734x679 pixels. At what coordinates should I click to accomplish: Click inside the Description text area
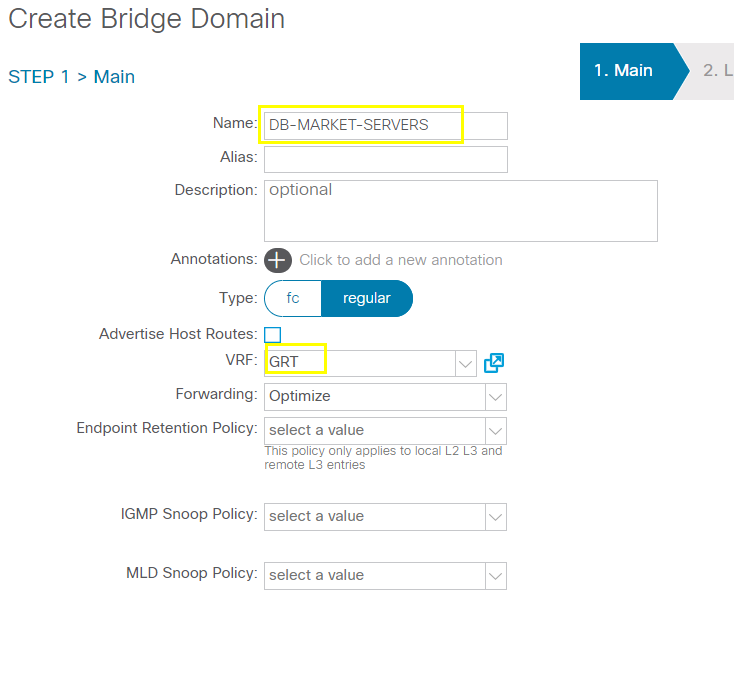tap(461, 211)
